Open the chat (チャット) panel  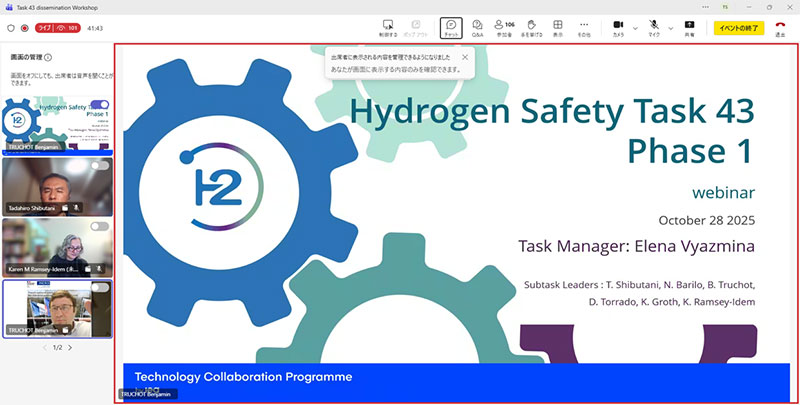(451, 25)
